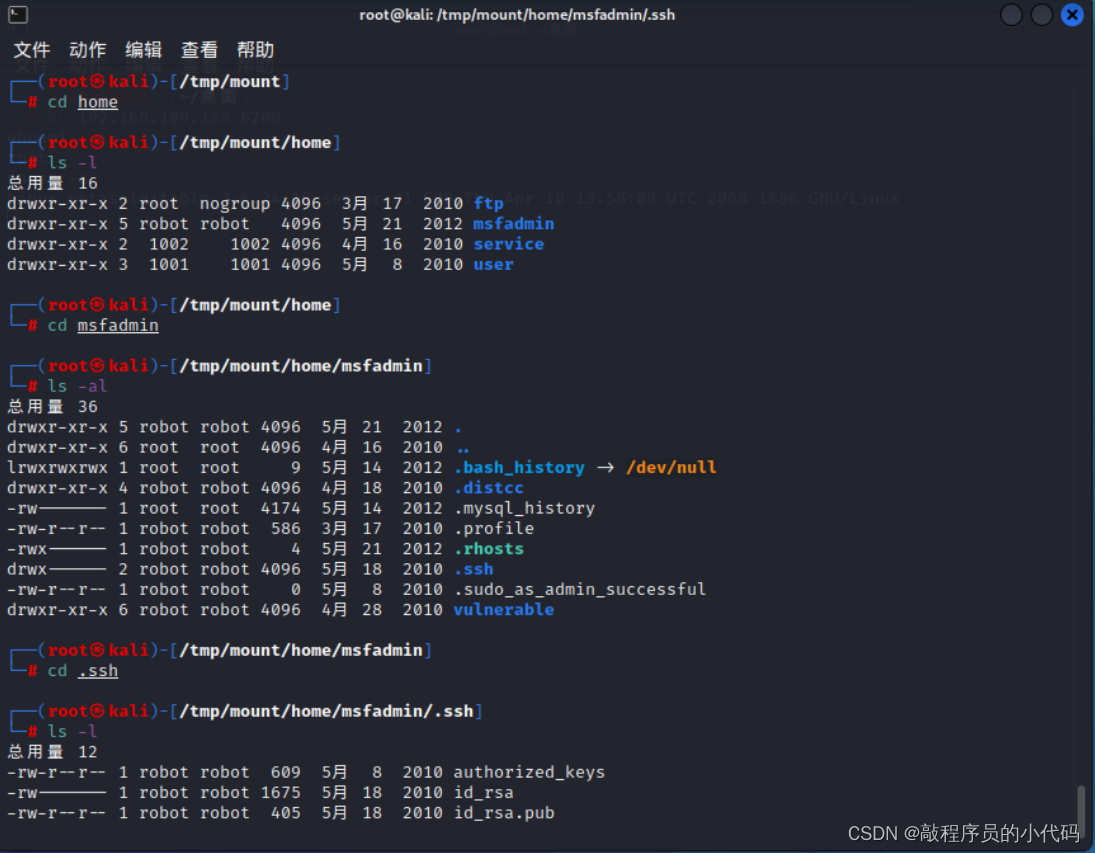Screen dimensions: 1095x853
Task: Click the green '.rhosts' filename
Action: coord(489,548)
